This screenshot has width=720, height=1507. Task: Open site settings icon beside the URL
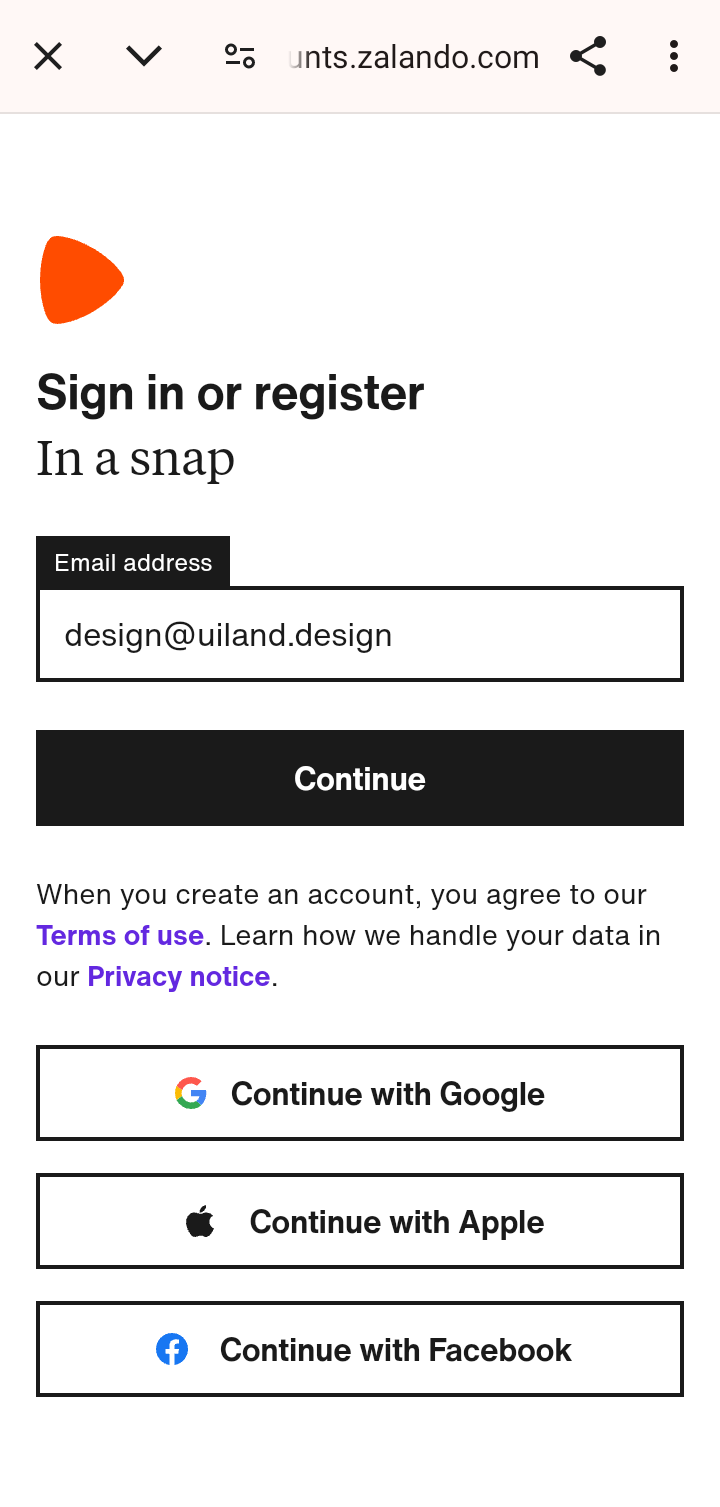240,57
